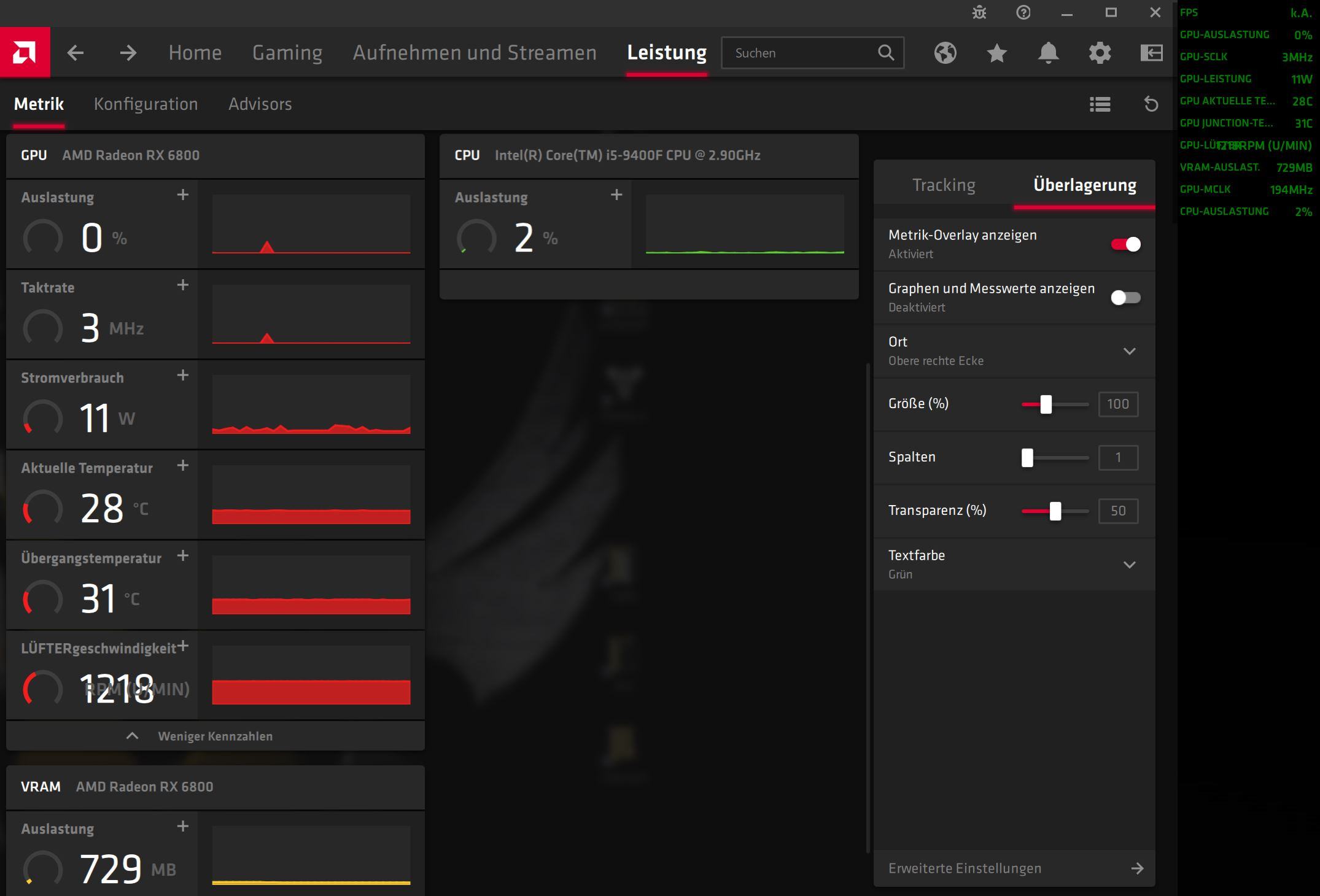Open the Home tab
The width and height of the screenshot is (1320, 896).
195,53
